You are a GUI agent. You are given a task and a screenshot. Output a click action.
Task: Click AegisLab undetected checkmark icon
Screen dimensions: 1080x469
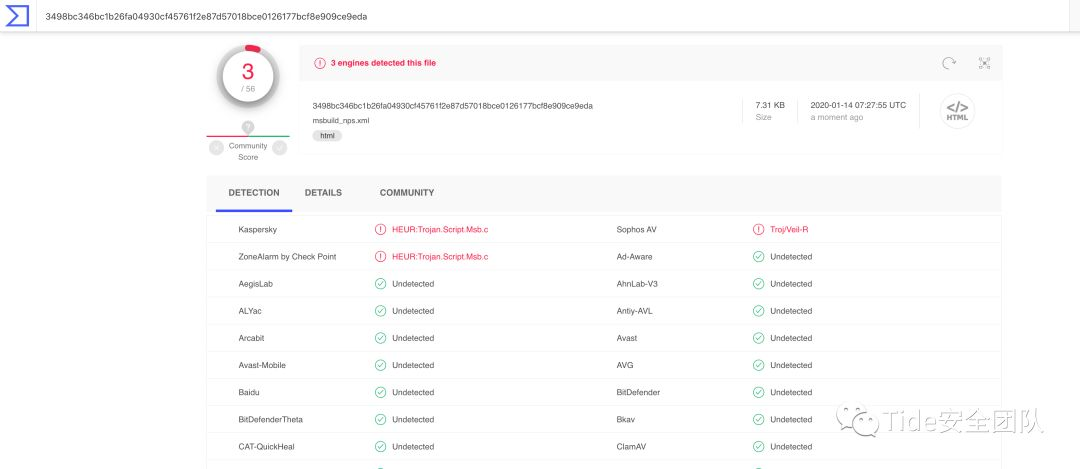[x=380, y=284]
